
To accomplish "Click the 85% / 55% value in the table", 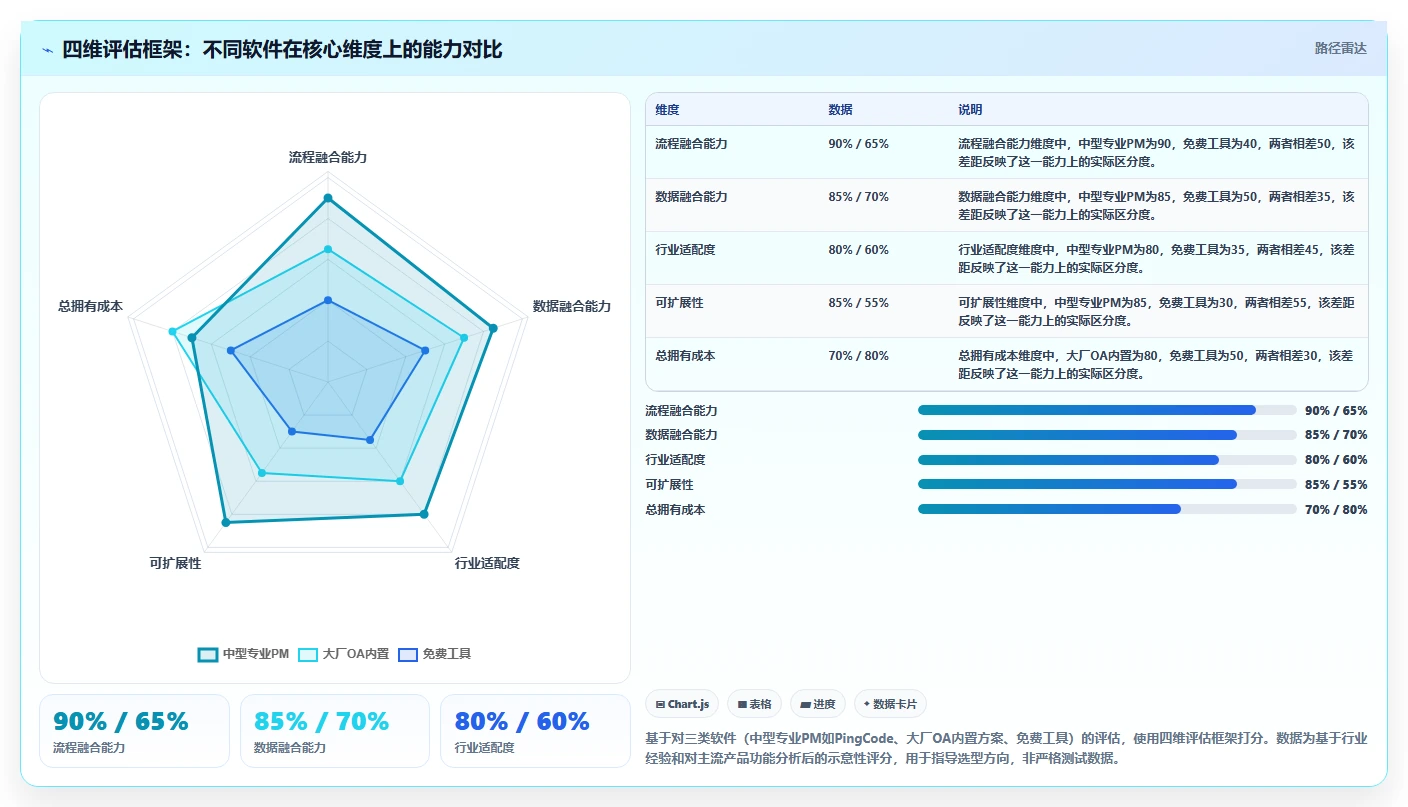I will (858, 303).
